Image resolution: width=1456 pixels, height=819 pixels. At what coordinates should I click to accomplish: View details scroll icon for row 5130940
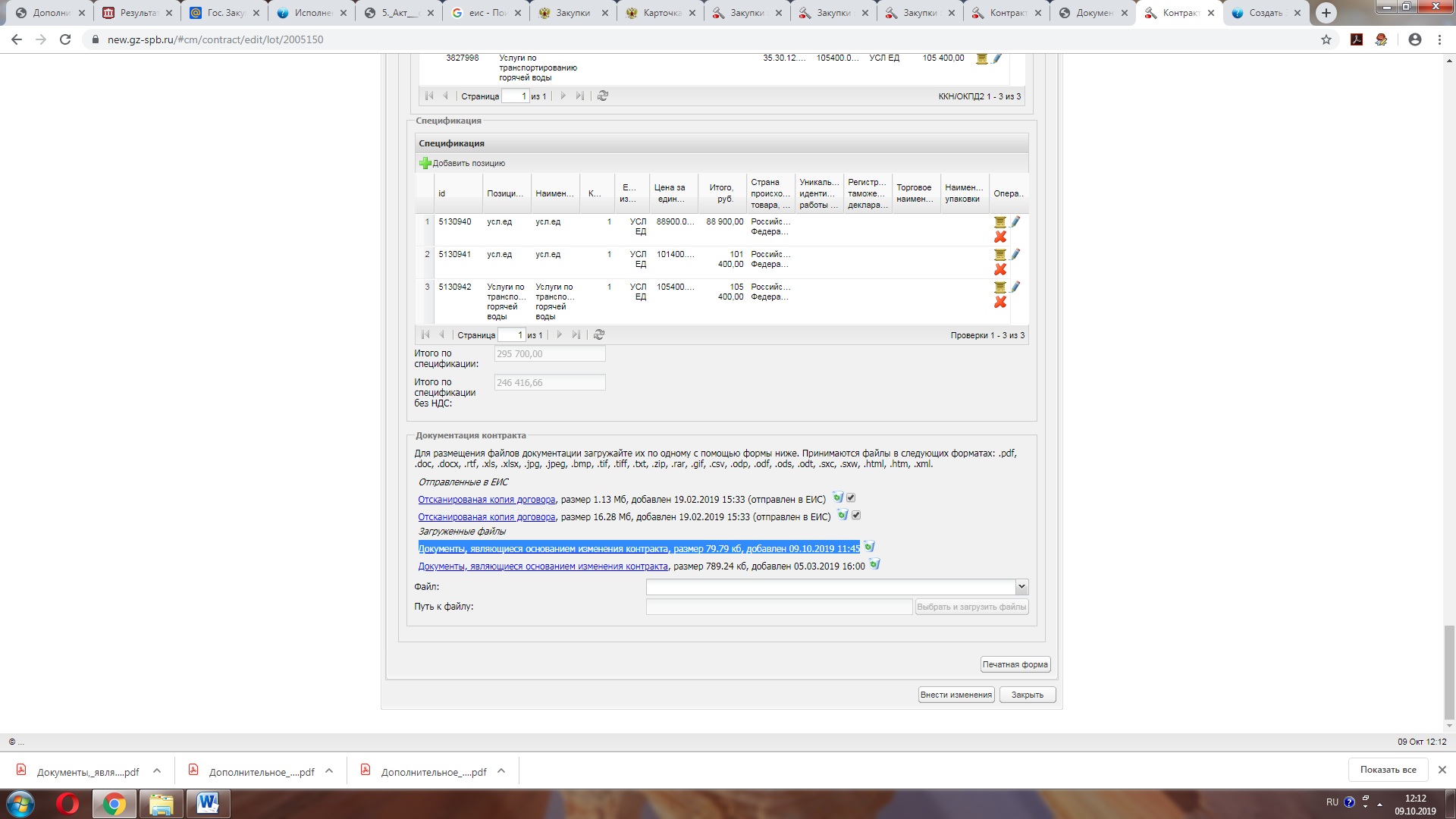(1000, 222)
